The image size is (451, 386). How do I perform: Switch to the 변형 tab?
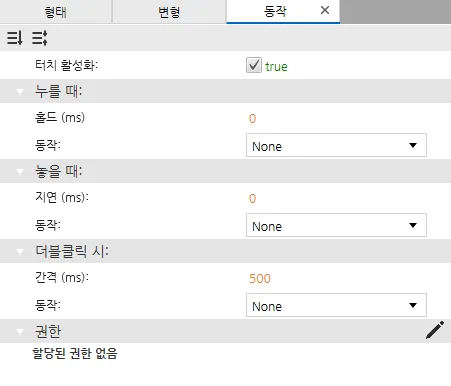tap(169, 12)
